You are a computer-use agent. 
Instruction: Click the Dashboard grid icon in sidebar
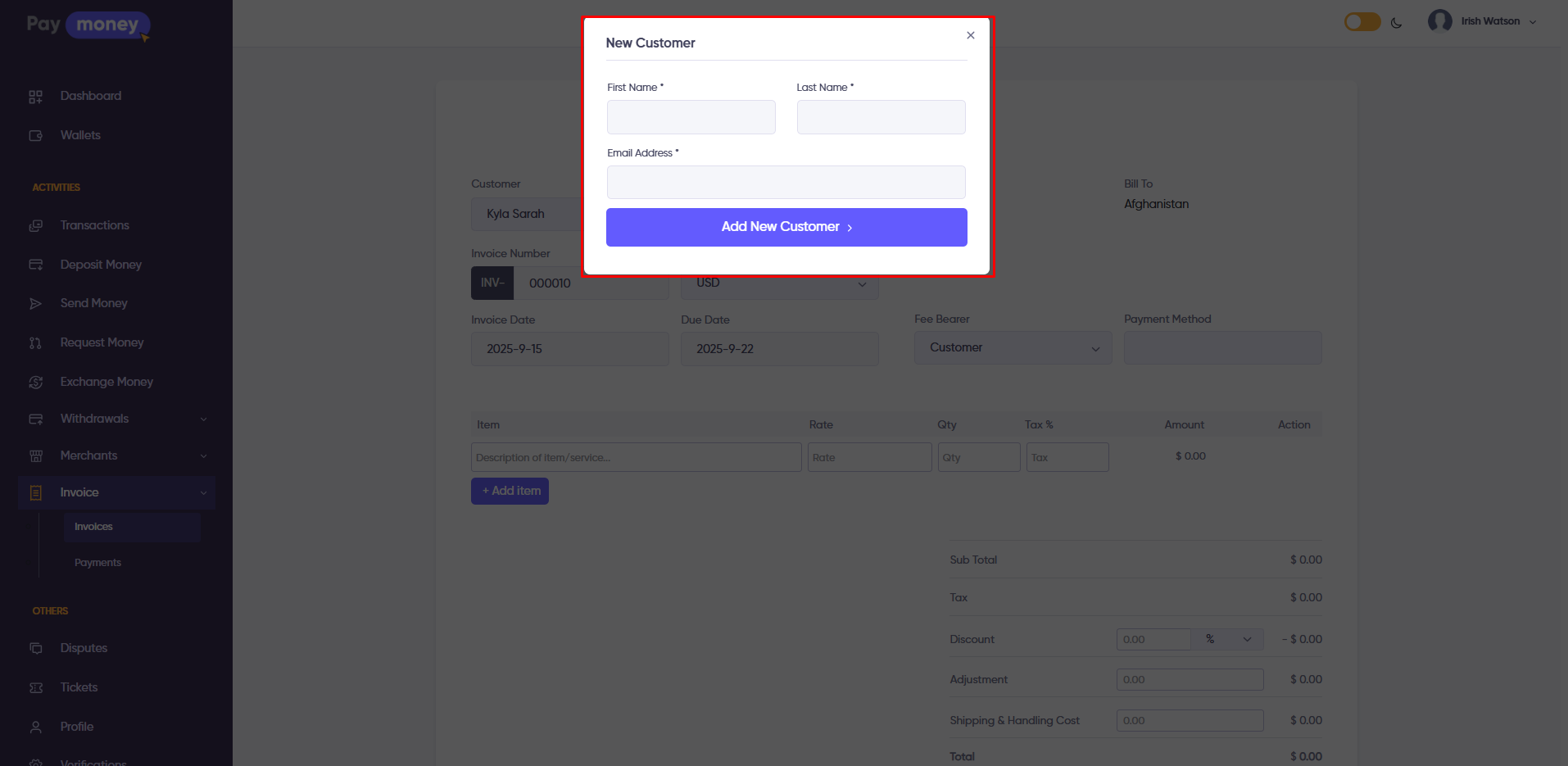35,97
